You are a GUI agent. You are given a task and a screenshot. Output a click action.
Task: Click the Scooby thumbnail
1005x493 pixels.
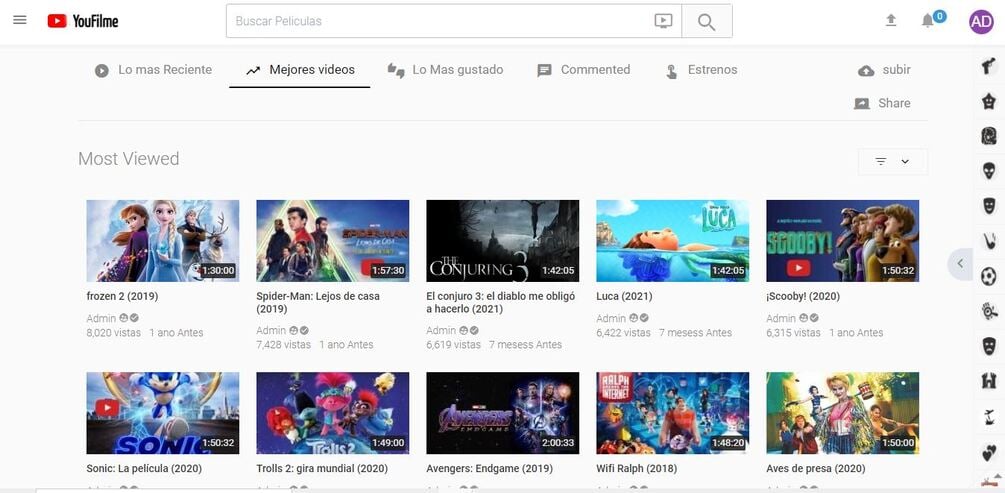(842, 241)
